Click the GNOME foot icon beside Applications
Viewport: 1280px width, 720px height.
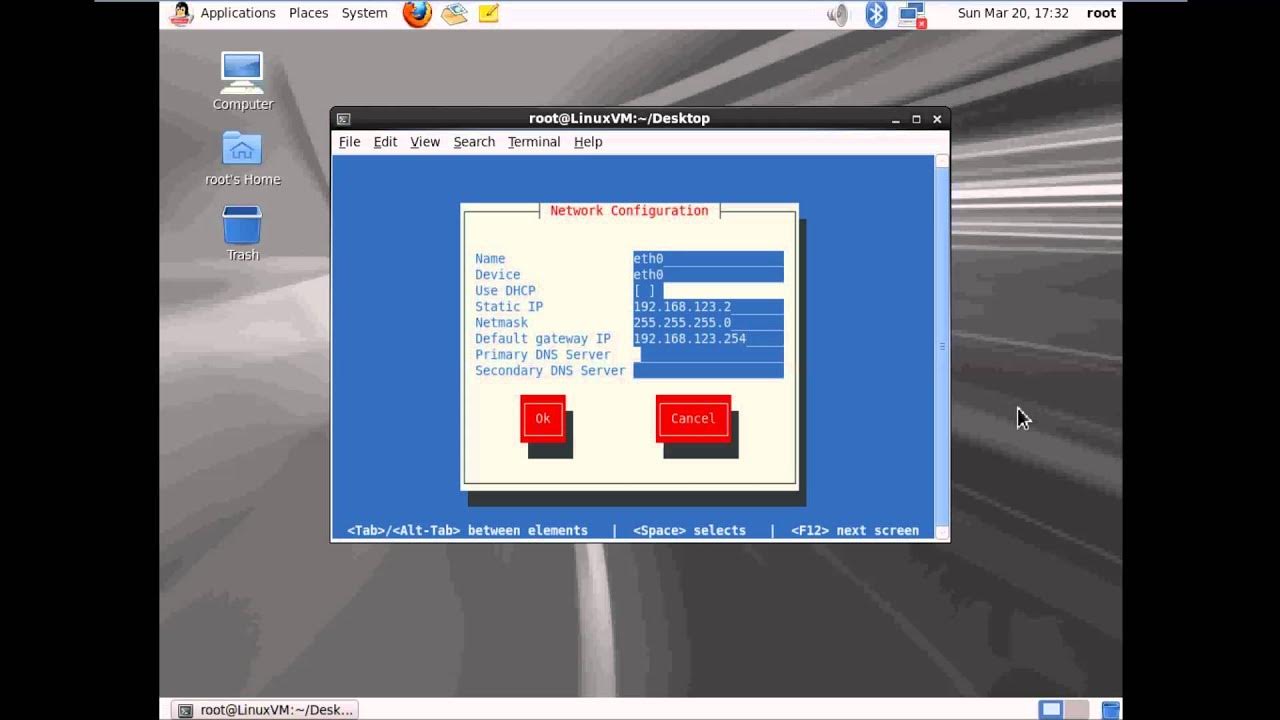point(181,14)
